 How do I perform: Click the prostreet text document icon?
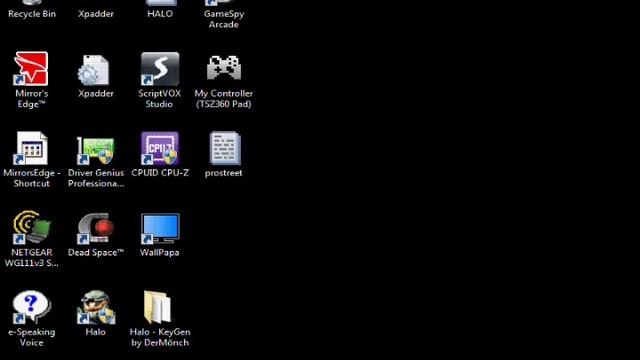224,148
